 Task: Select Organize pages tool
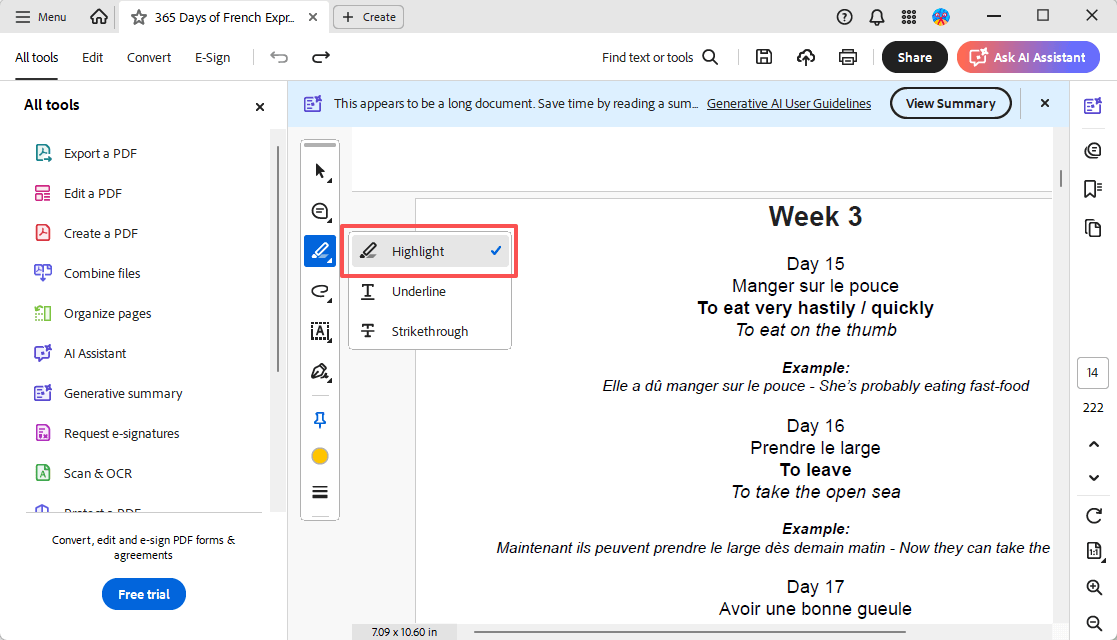point(93,313)
